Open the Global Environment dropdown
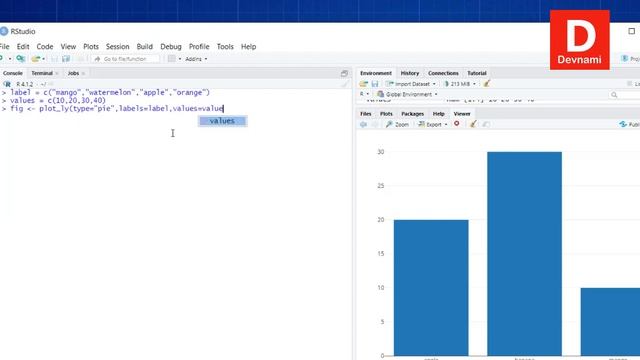The height and width of the screenshot is (360, 640). [407, 94]
